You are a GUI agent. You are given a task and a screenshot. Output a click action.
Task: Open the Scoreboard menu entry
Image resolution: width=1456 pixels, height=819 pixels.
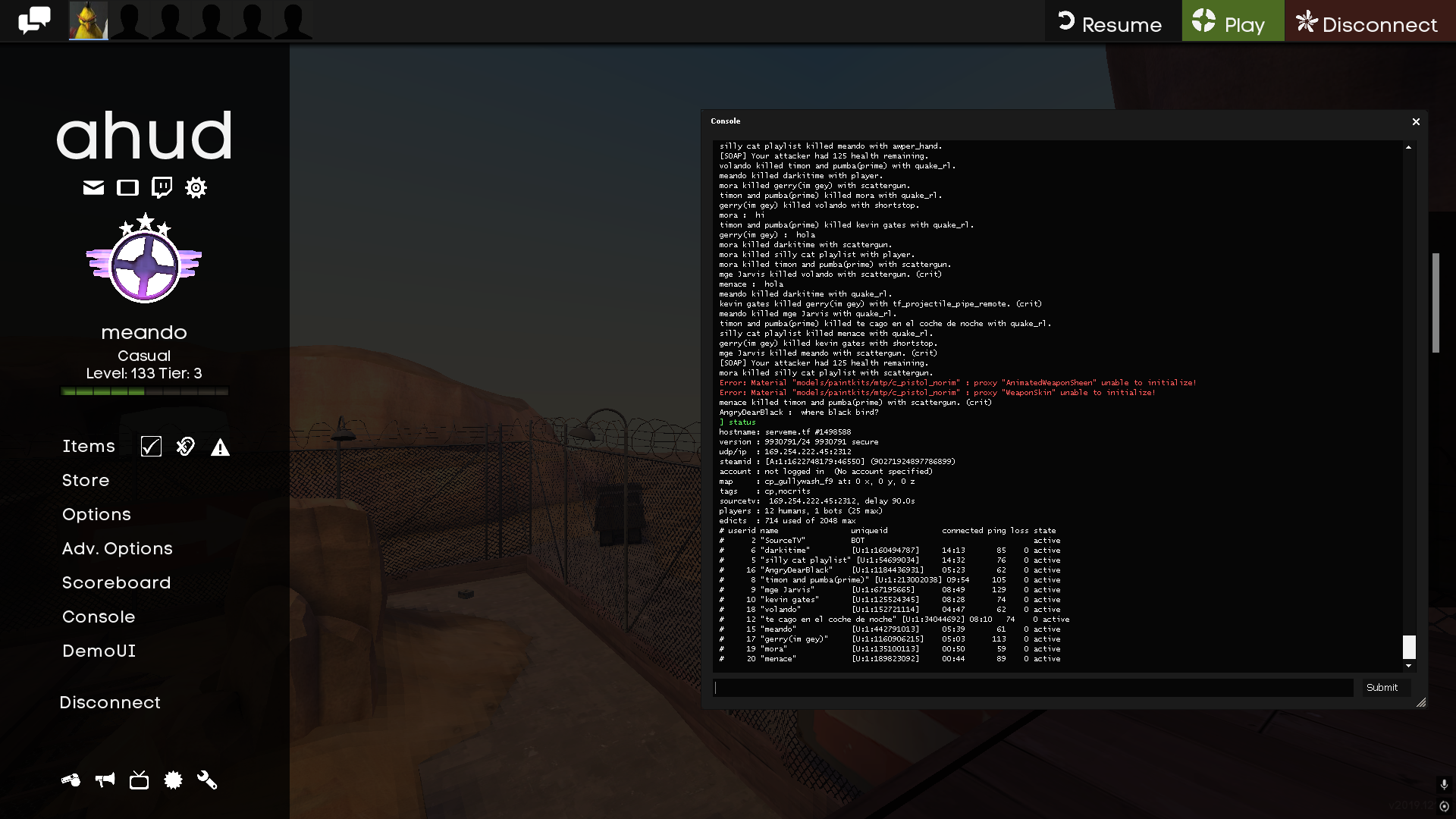pyautogui.click(x=117, y=582)
